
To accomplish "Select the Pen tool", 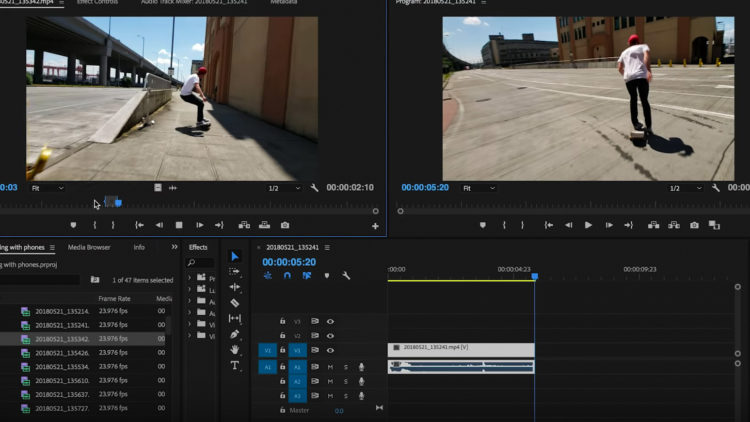I will point(234,334).
